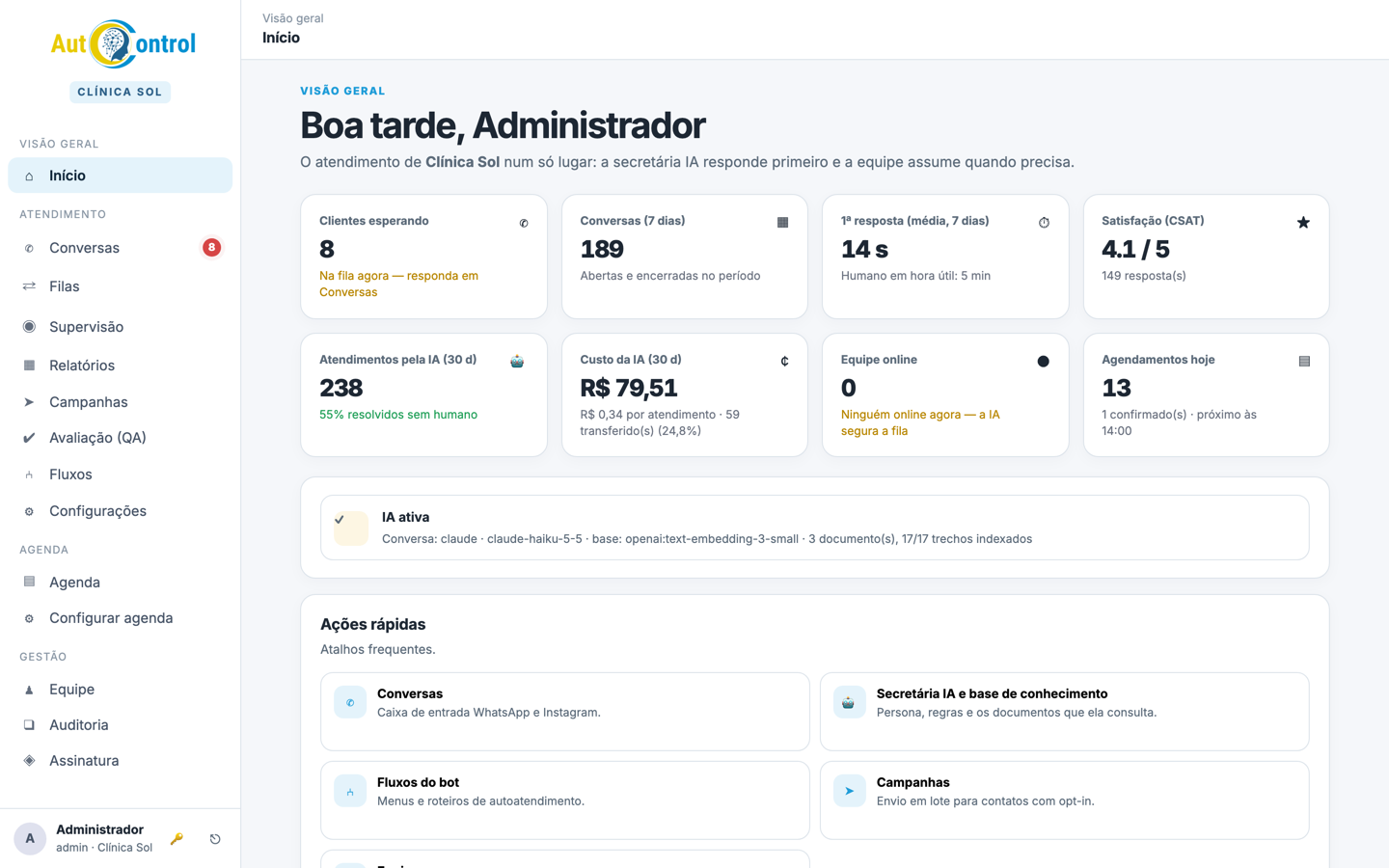This screenshot has height=868, width=1389.
Task: Open Auditoria in the sidebar
Action: (x=120, y=725)
